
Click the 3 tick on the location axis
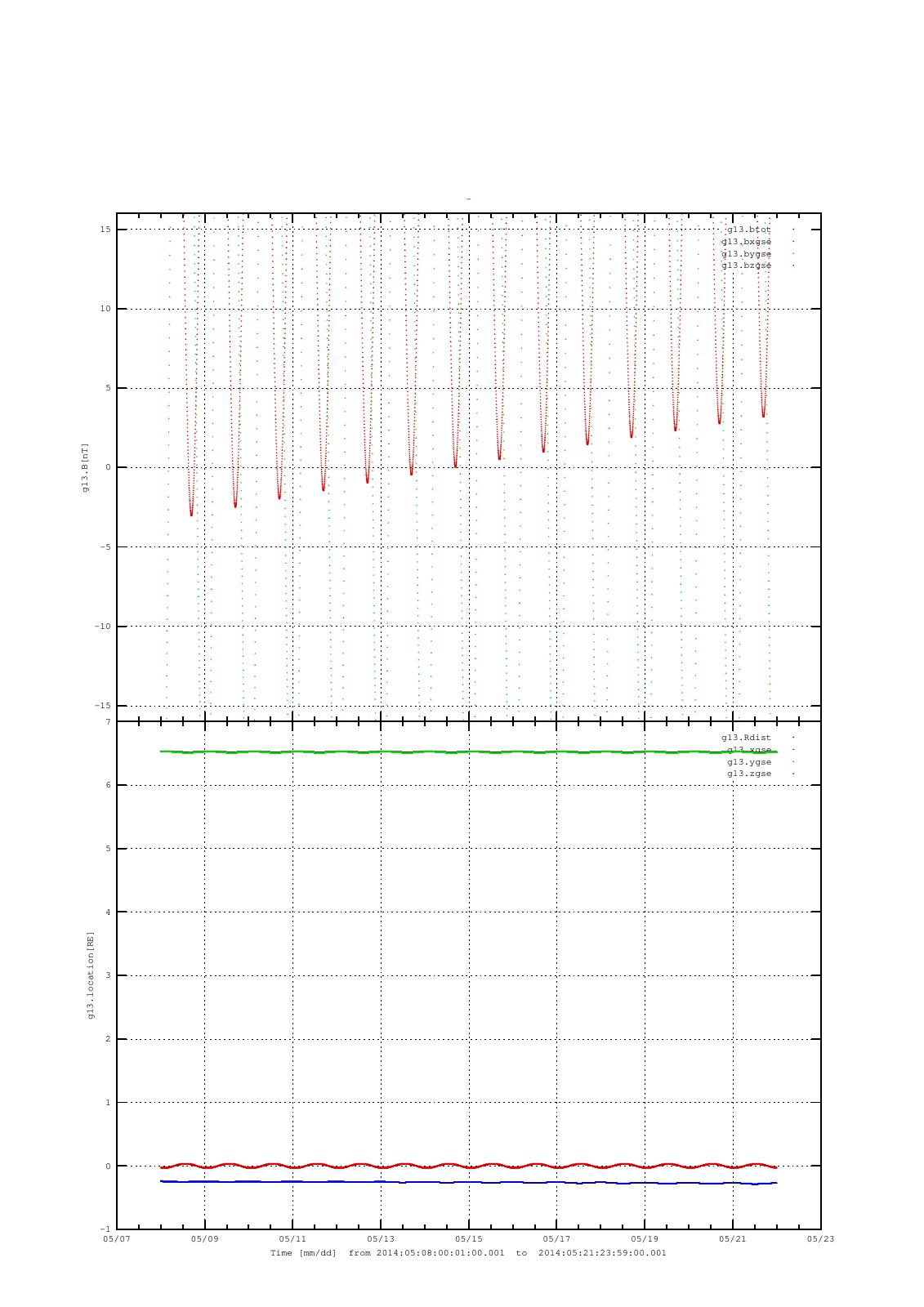[x=108, y=975]
